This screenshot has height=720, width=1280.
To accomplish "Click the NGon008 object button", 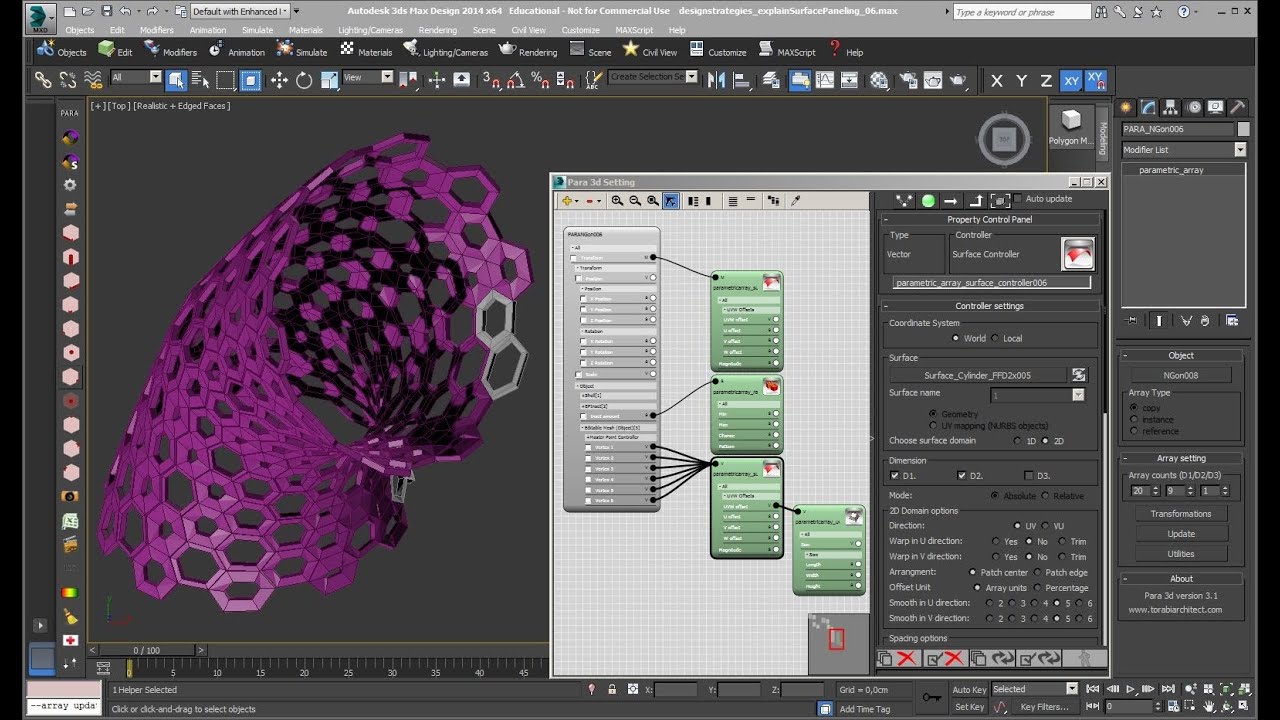I will pos(1181,375).
